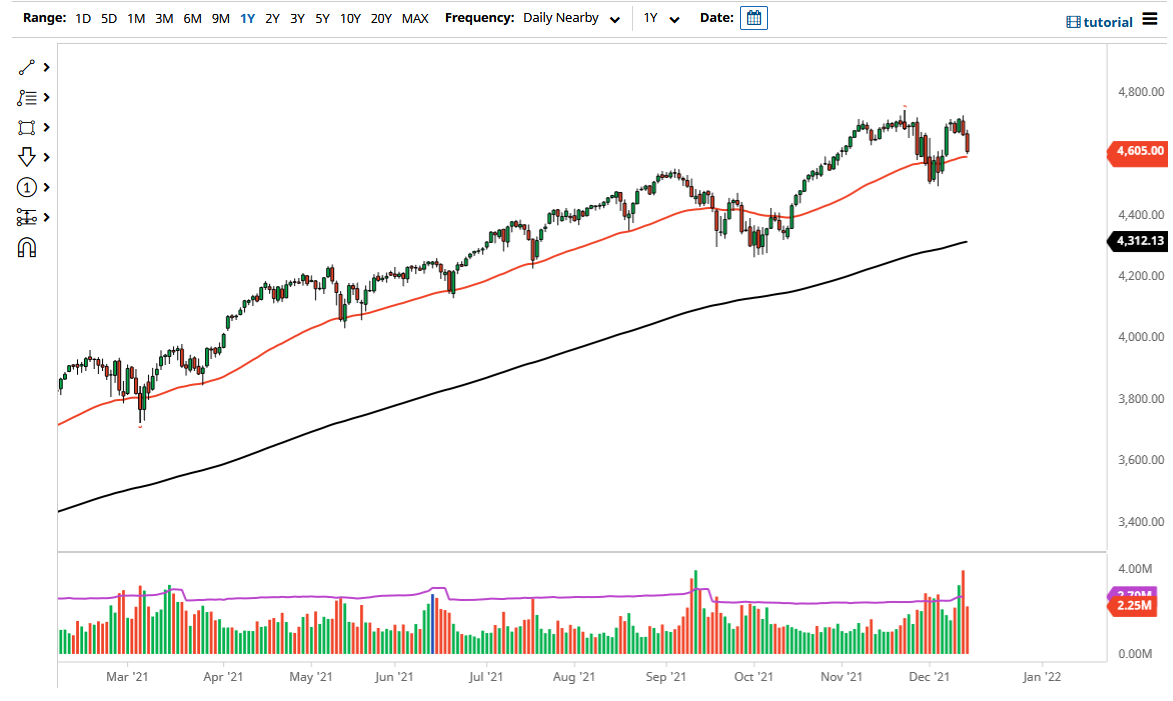
Task: Click the red 4,605.00 price label
Action: point(1139,152)
